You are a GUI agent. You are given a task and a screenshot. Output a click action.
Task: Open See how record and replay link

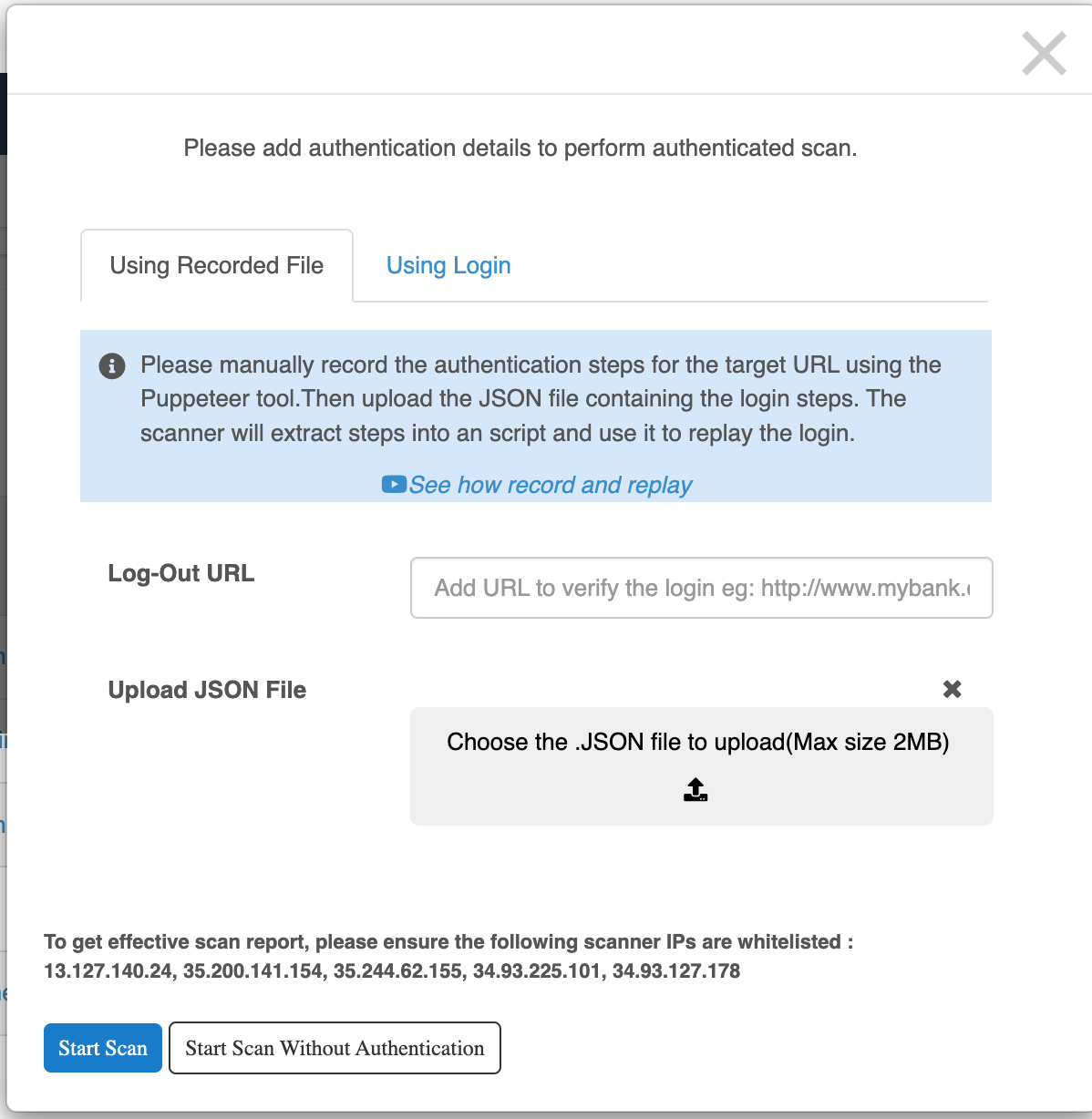(x=551, y=485)
